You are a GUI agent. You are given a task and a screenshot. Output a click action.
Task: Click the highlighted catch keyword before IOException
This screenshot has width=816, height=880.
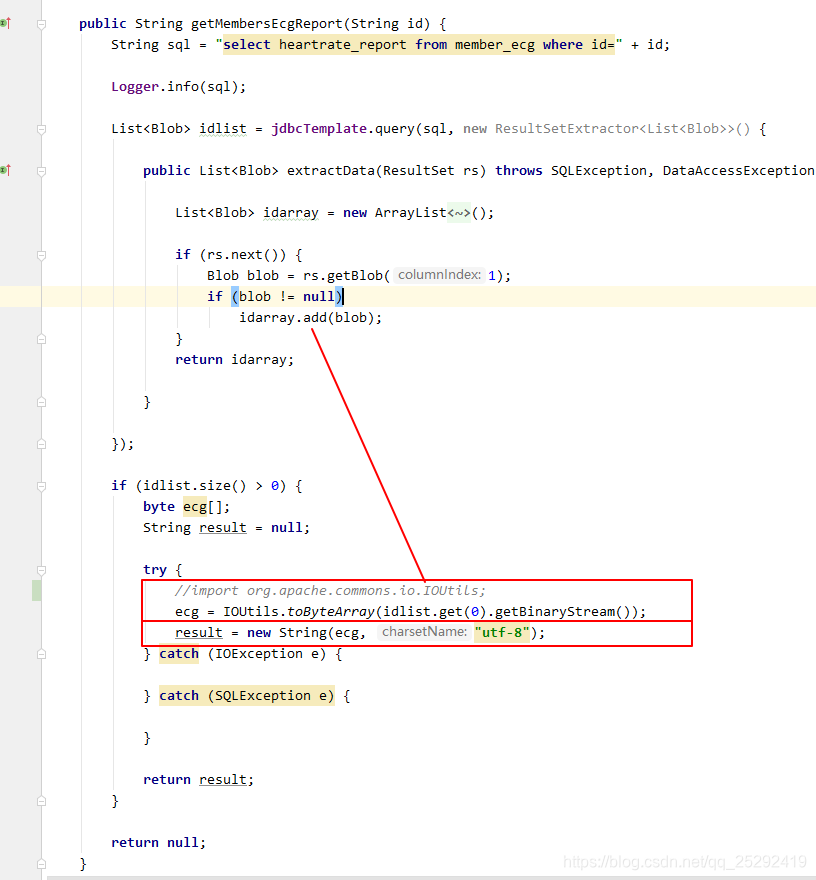click(179, 654)
